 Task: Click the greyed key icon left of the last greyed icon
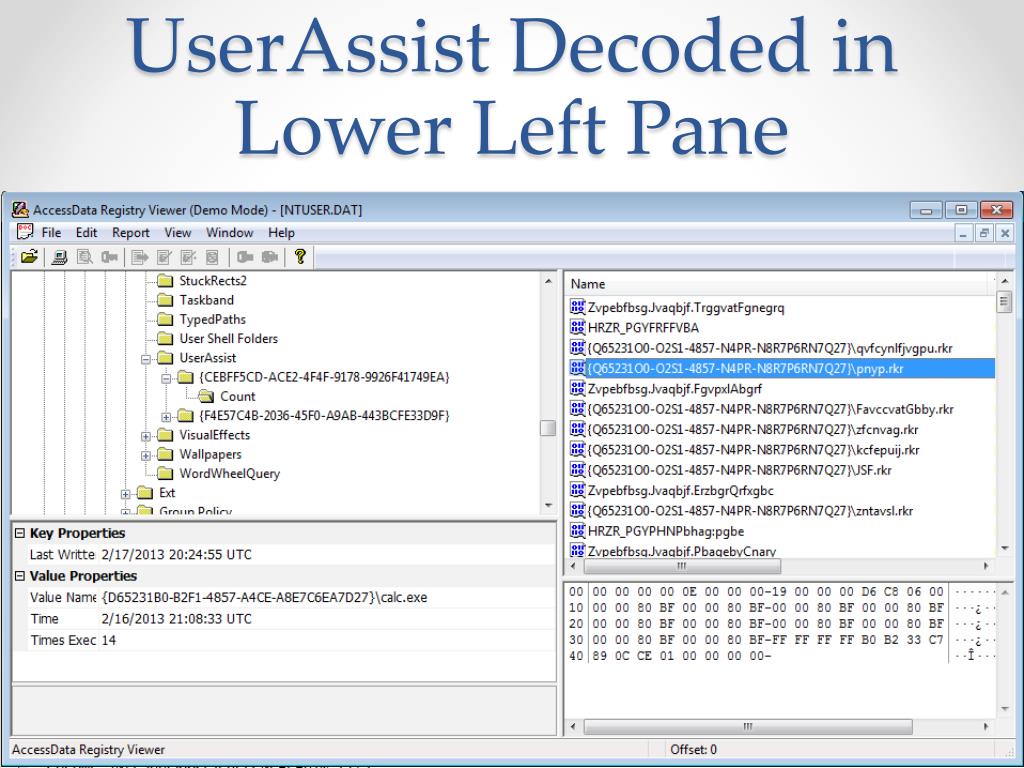pyautogui.click(x=245, y=257)
